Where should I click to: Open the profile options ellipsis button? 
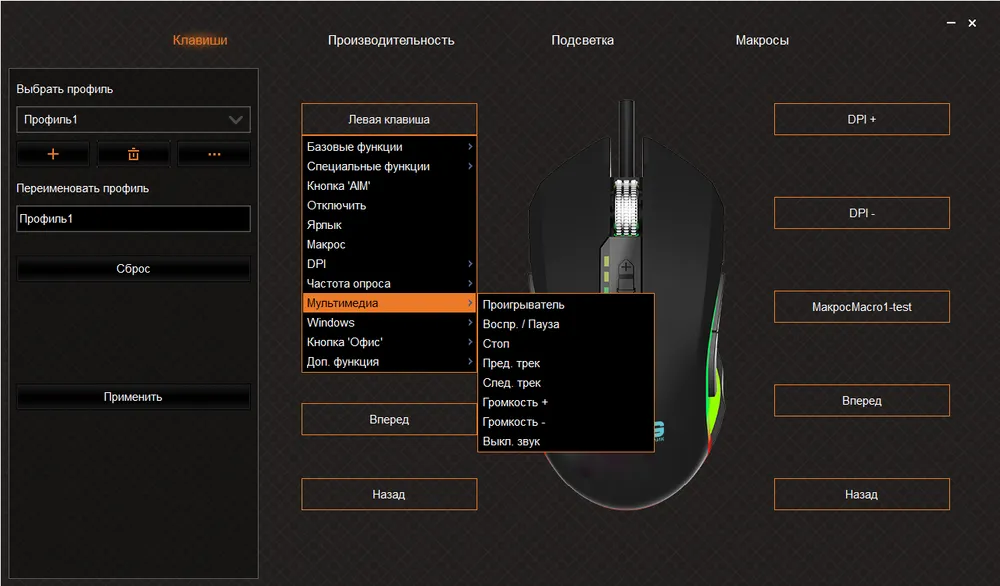[214, 154]
